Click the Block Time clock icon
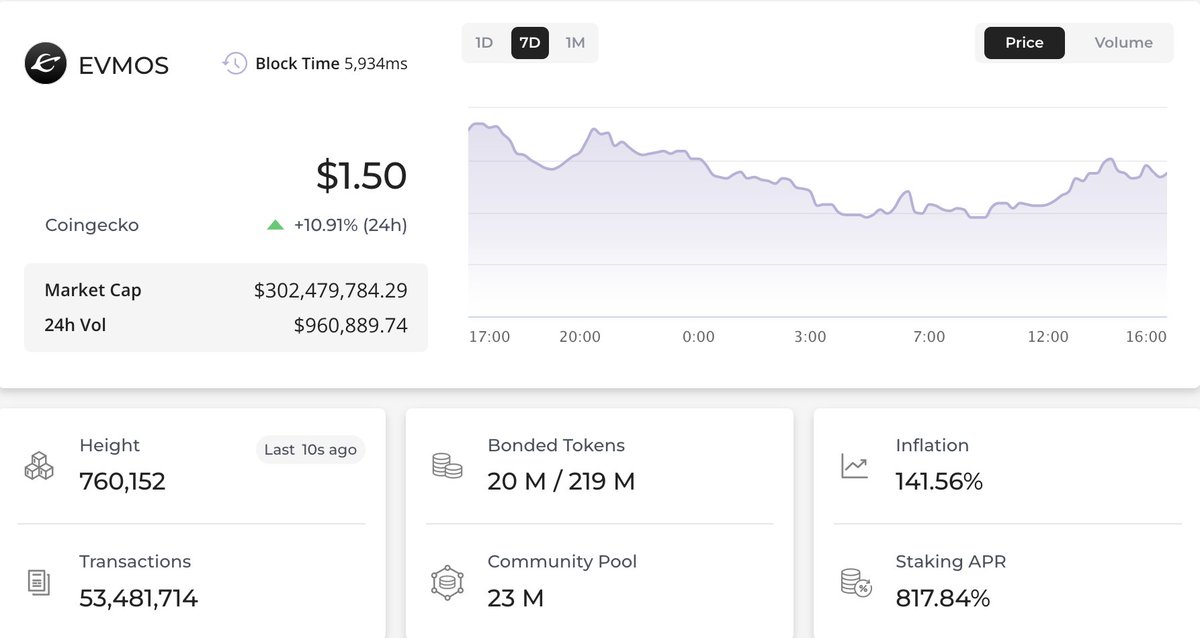This screenshot has width=1200, height=638. coord(234,62)
